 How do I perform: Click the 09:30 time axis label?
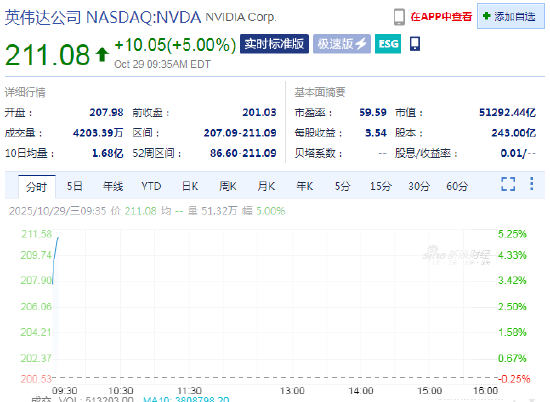pyautogui.click(x=65, y=390)
